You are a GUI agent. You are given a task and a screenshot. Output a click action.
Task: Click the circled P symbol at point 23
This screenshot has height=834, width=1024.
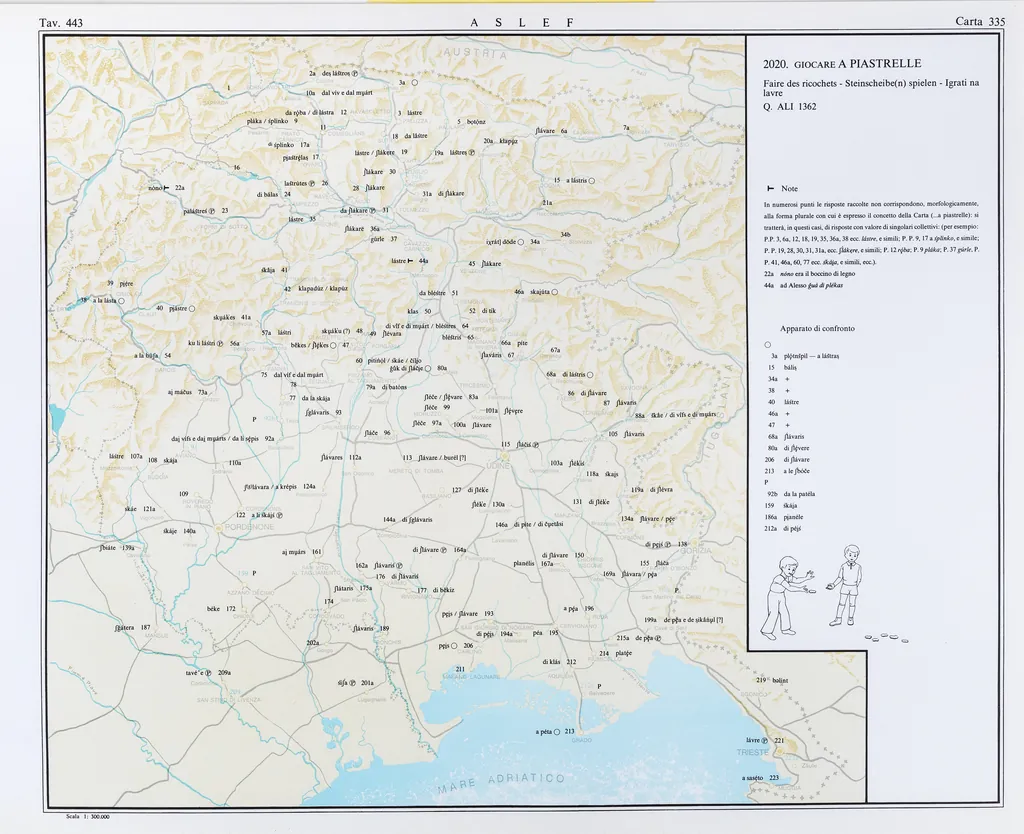pyautogui.click(x=212, y=211)
